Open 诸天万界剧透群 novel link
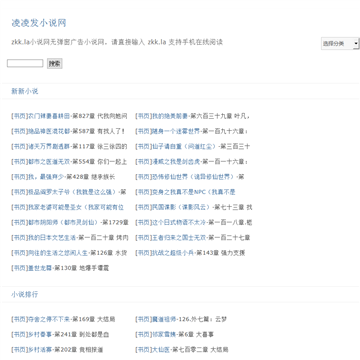This screenshot has width=360, height=360. pos(48,146)
